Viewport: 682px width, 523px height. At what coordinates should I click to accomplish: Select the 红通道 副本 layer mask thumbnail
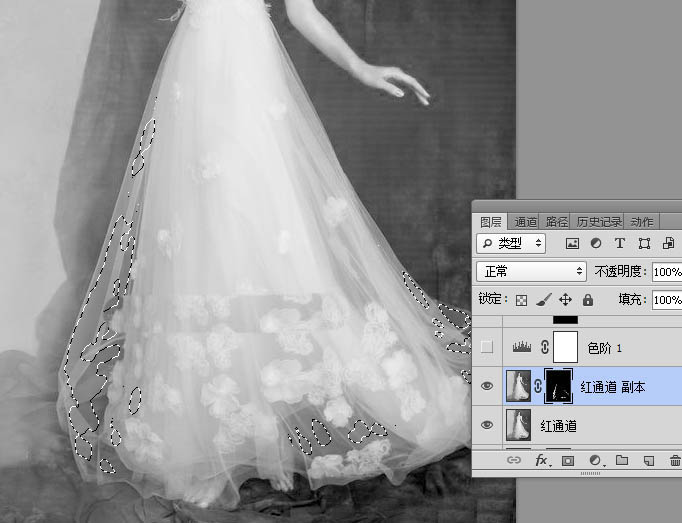(558, 386)
